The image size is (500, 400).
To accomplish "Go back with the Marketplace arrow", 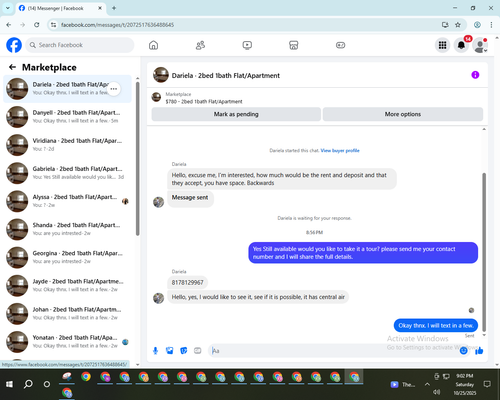I will (x=13, y=67).
